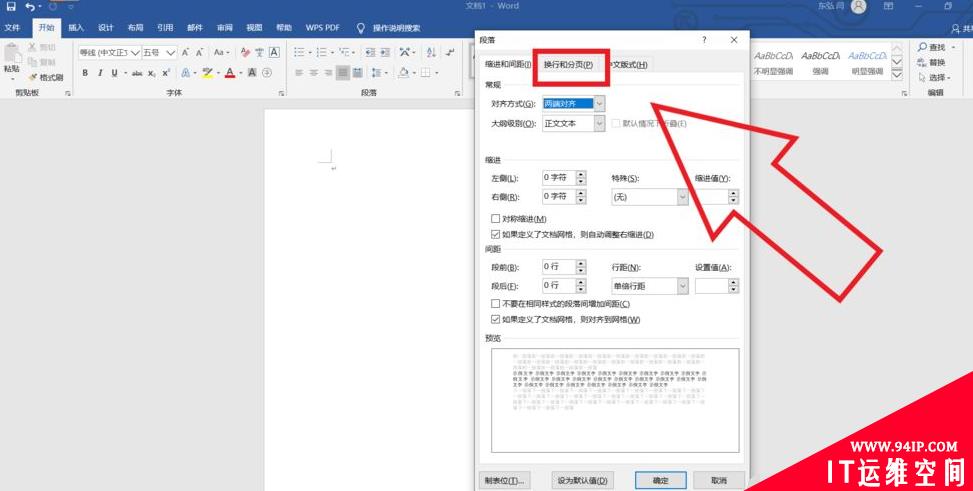Click the multilevel list icon
This screenshot has height=491, width=973.
click(x=346, y=53)
